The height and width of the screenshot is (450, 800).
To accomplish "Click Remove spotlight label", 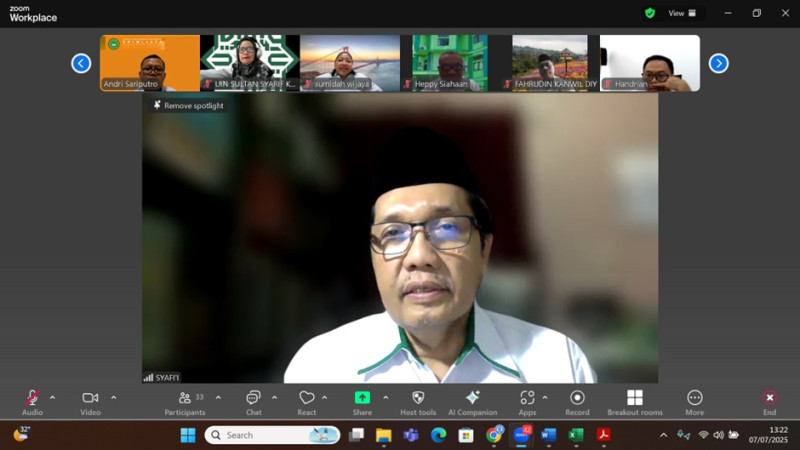I will point(189,106).
